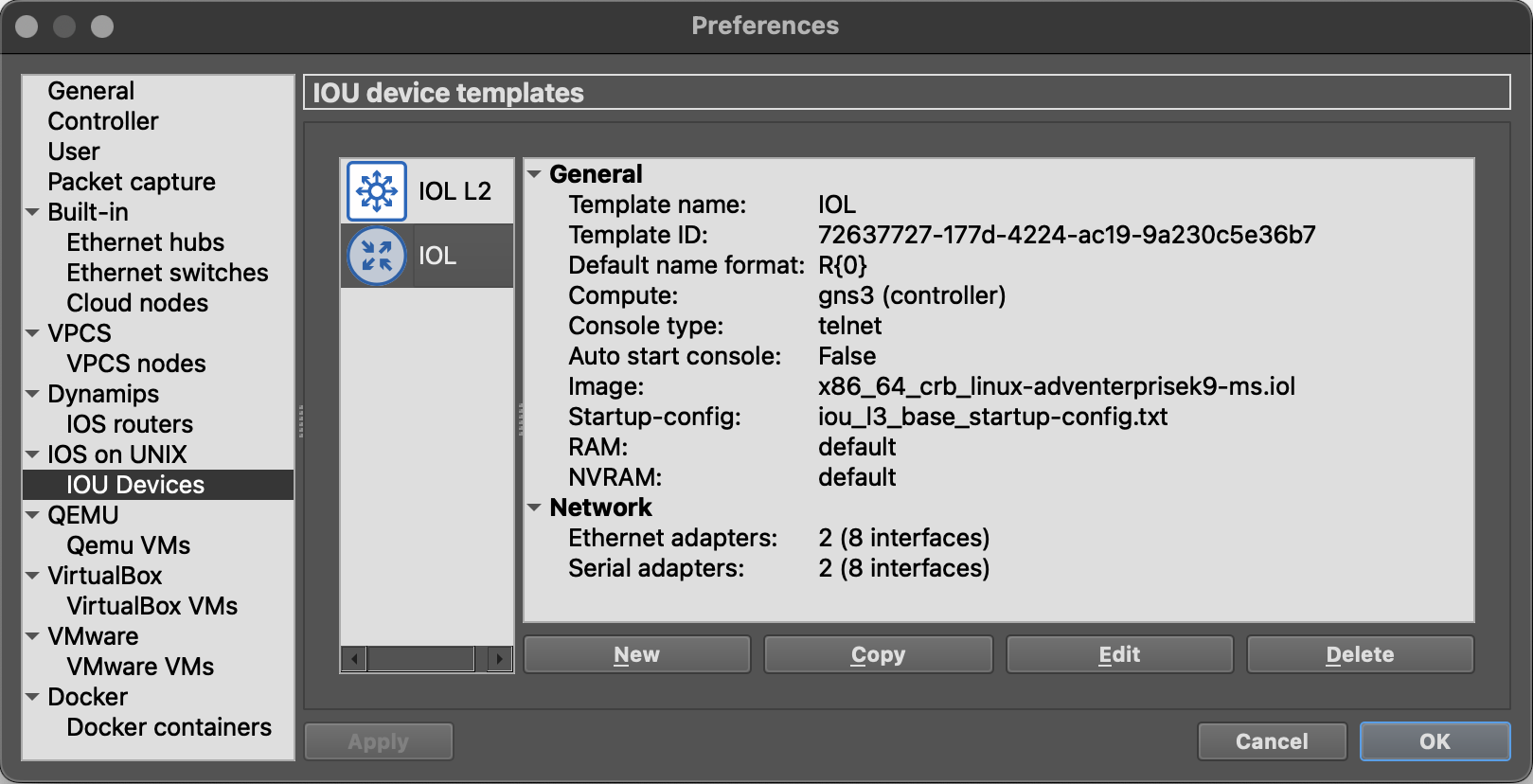The width and height of the screenshot is (1533, 784).
Task: Delete the selected IOL template
Action: point(1361,654)
